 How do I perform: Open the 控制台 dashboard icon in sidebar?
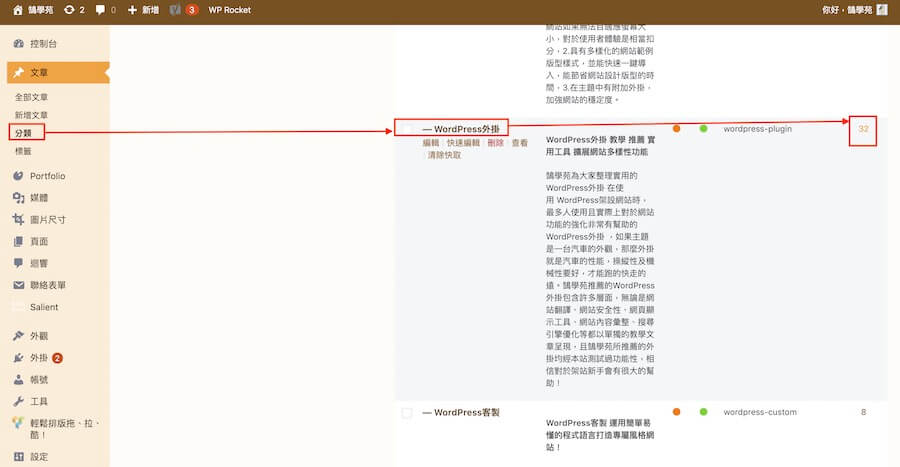click(x=19, y=44)
